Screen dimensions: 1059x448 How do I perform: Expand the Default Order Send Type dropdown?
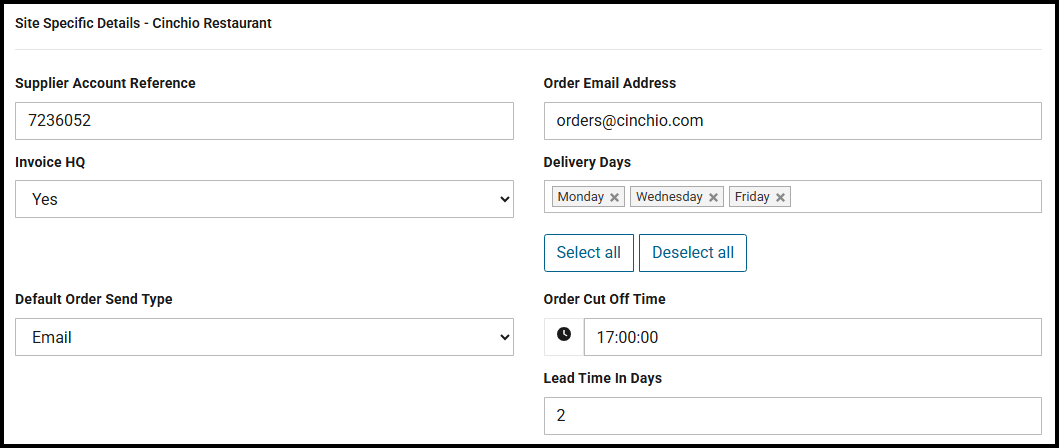click(264, 337)
